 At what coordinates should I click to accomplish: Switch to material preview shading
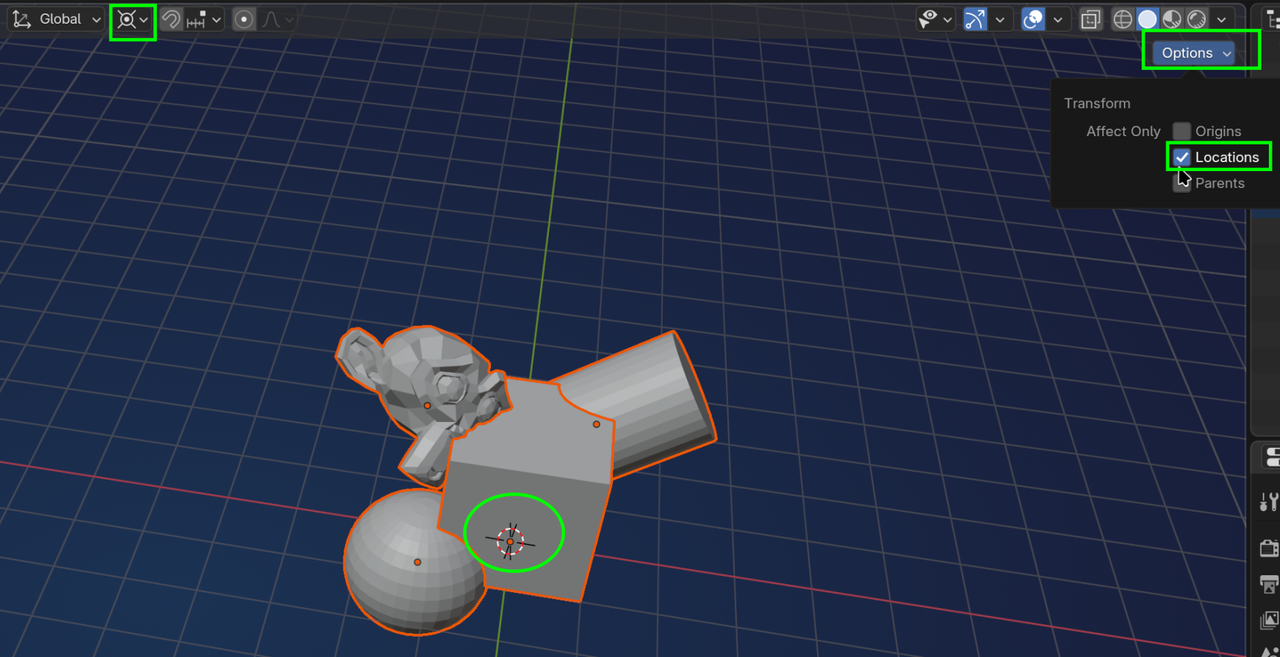click(x=1172, y=19)
